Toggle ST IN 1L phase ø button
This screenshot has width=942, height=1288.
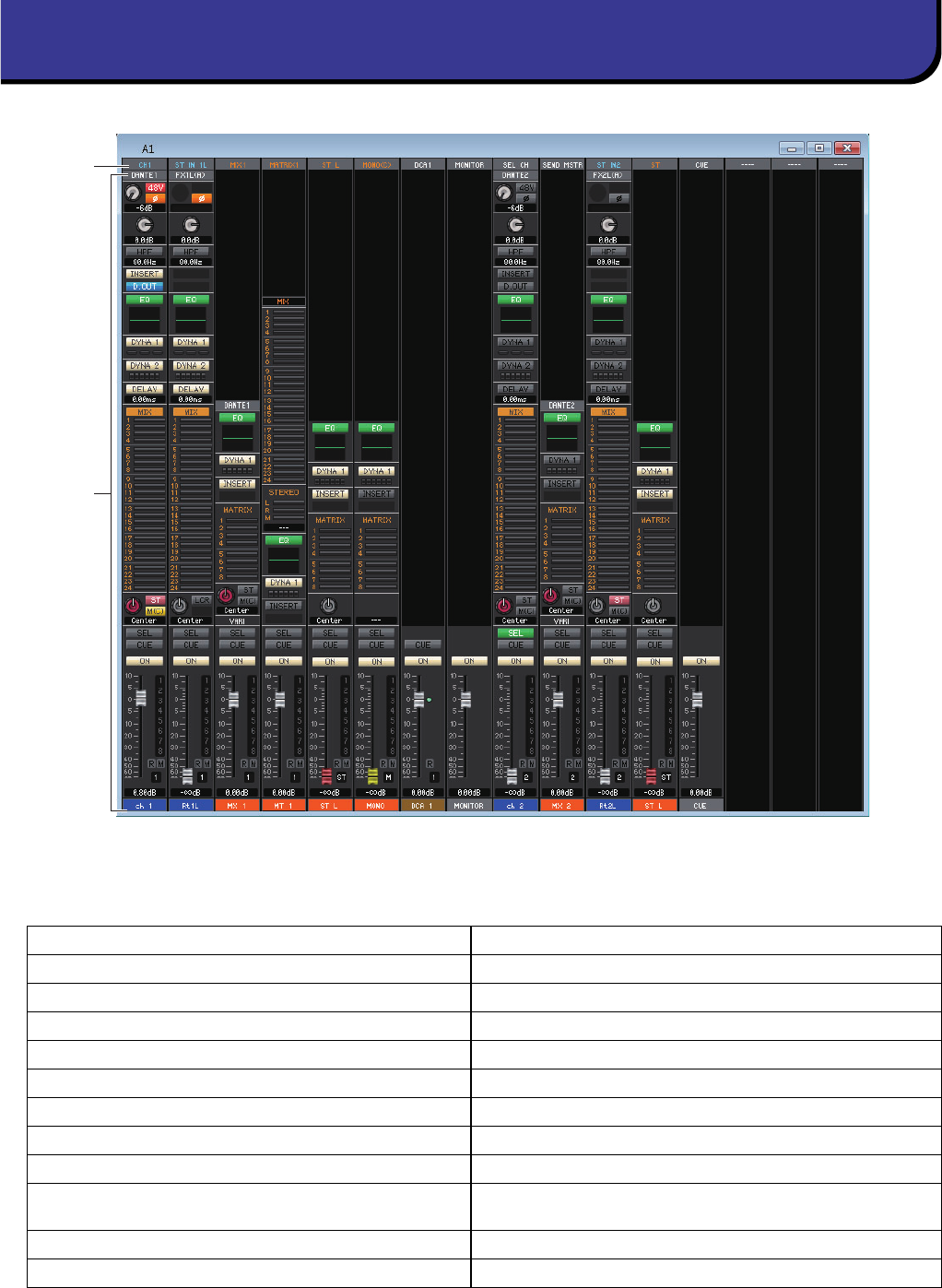pos(202,198)
